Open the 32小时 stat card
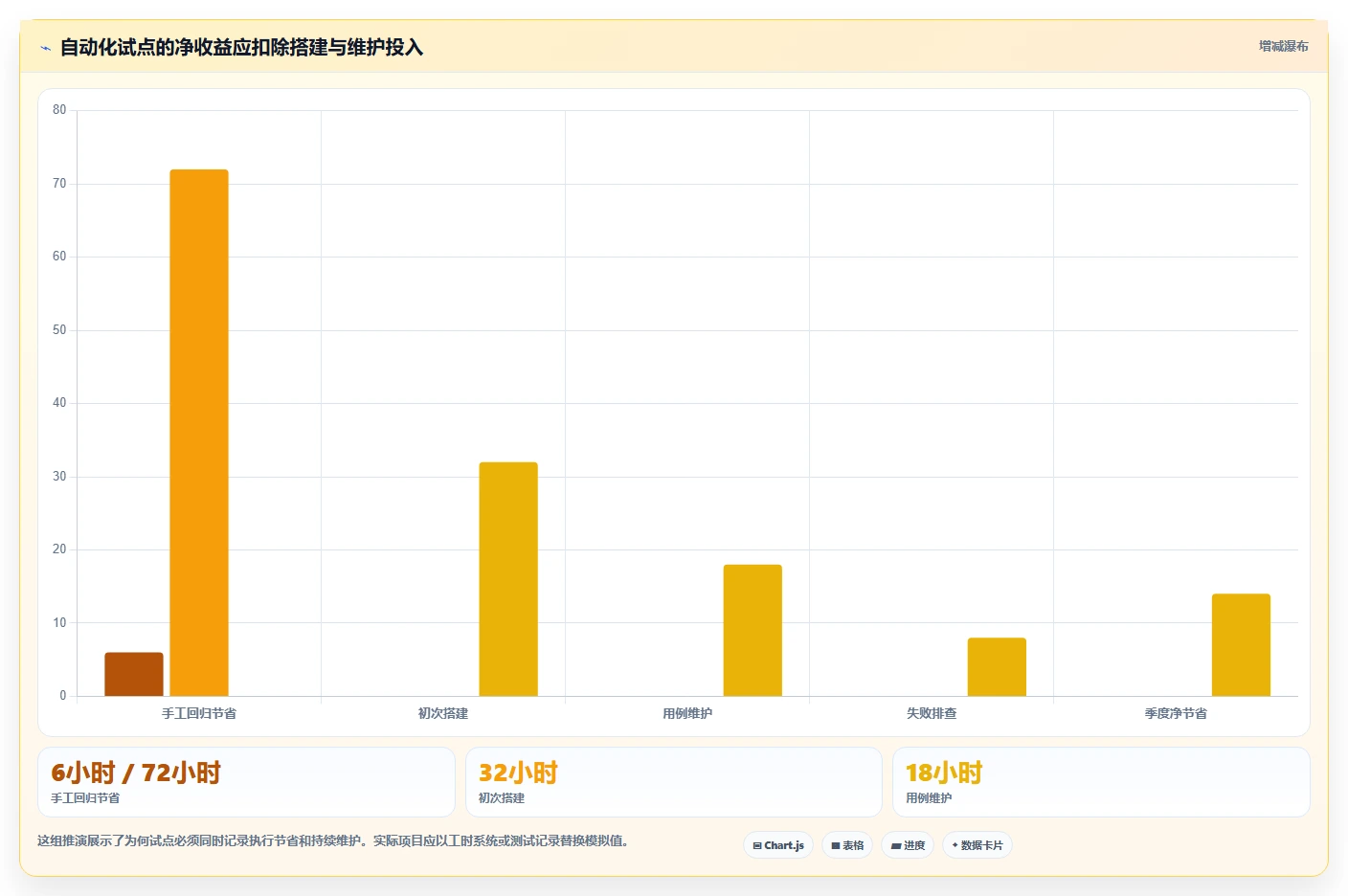The width and height of the screenshot is (1348, 896). click(x=673, y=782)
